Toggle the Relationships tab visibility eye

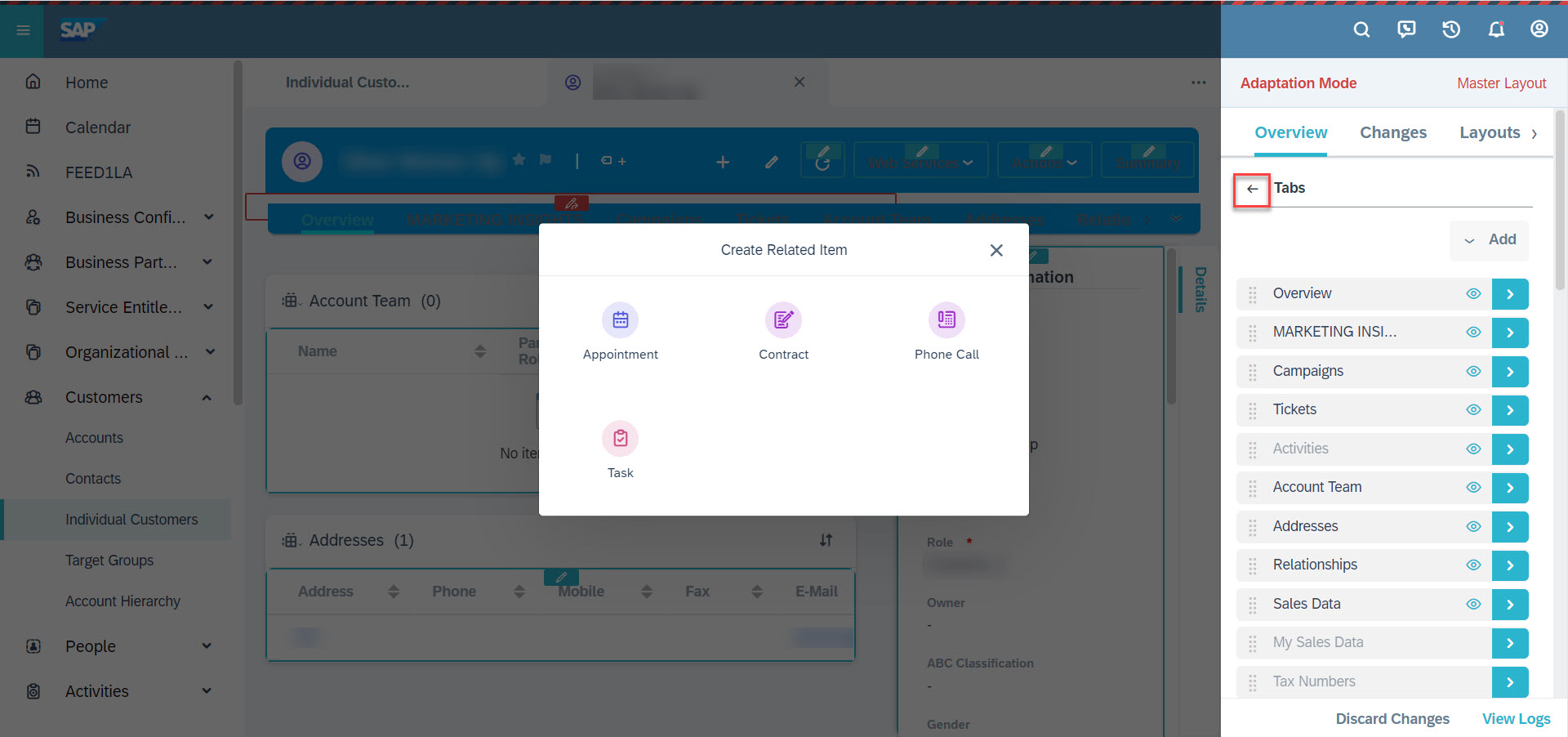coord(1473,565)
